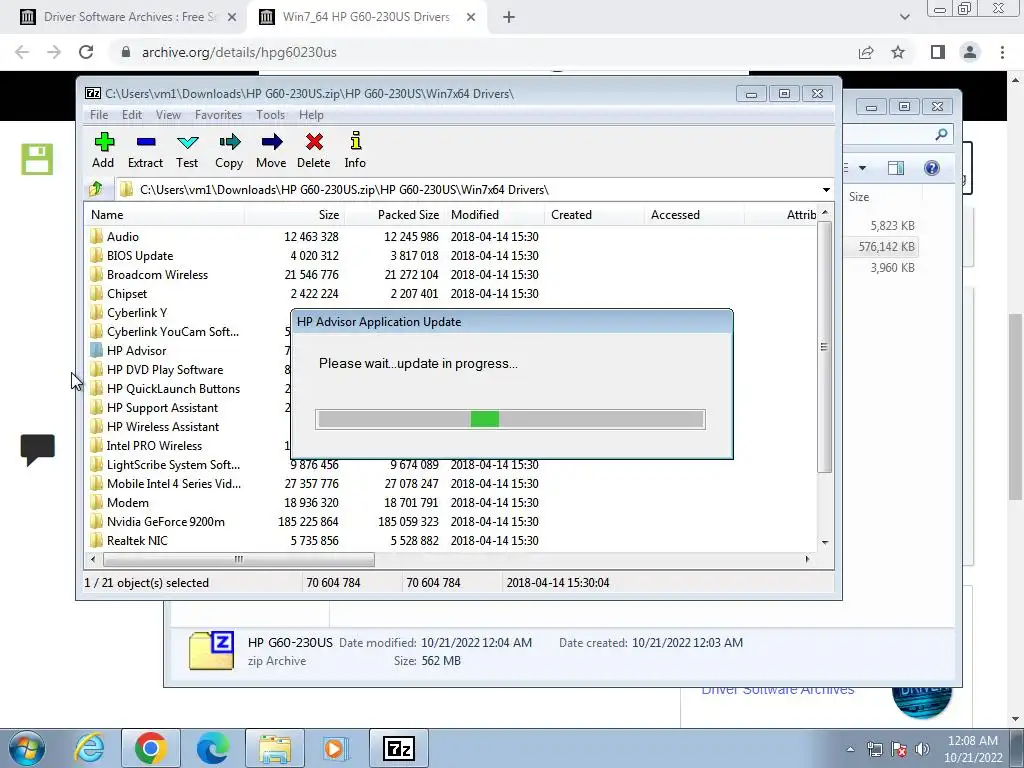Click Explorer window help question icon

pos(932,168)
